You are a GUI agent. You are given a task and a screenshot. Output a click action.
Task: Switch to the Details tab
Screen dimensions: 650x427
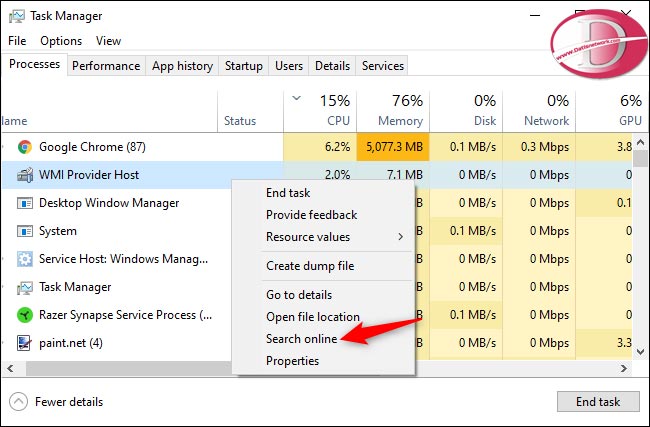pyautogui.click(x=332, y=66)
